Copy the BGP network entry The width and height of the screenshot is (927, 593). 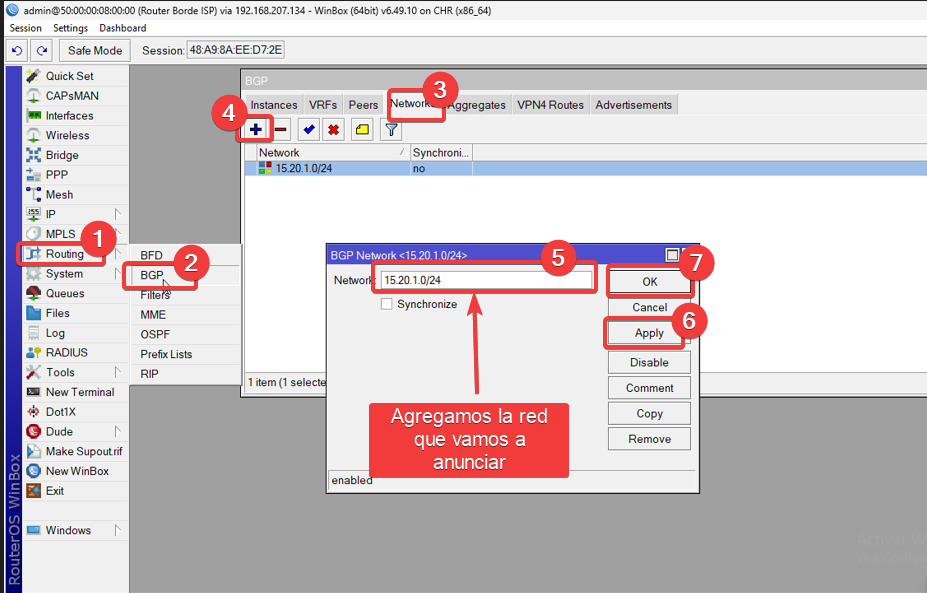(648, 412)
